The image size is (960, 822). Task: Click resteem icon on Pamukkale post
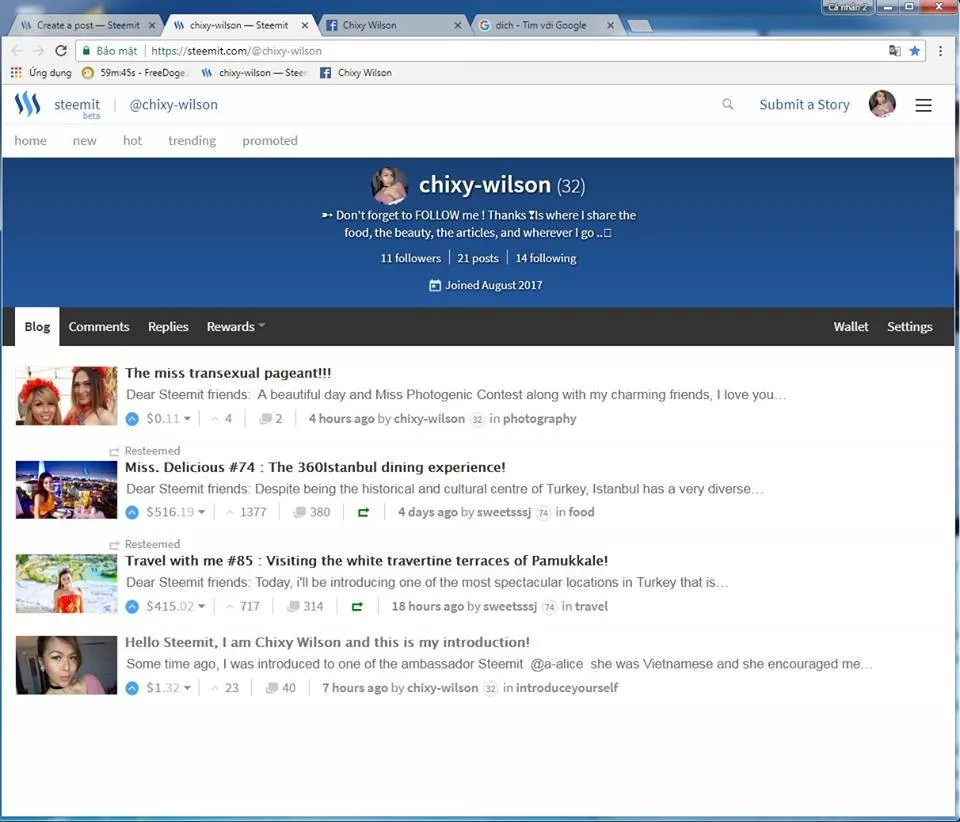357,607
